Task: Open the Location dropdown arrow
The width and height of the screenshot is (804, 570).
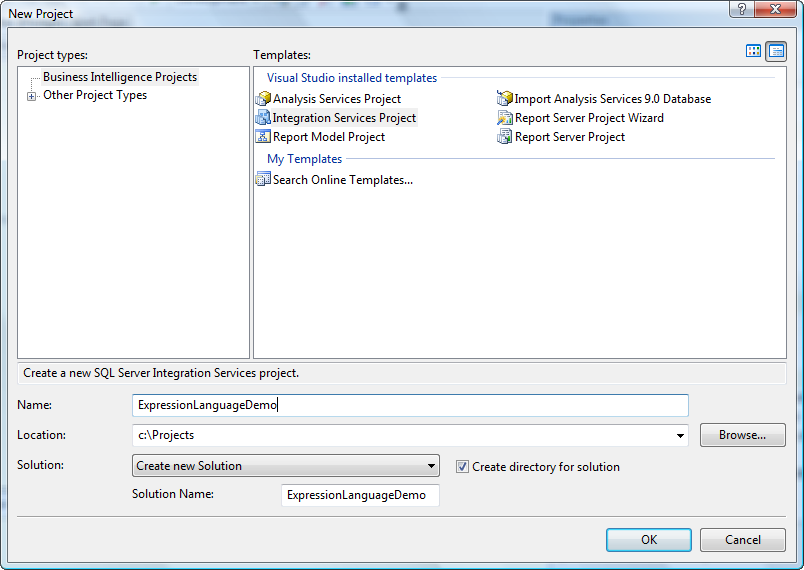Action: click(x=680, y=435)
